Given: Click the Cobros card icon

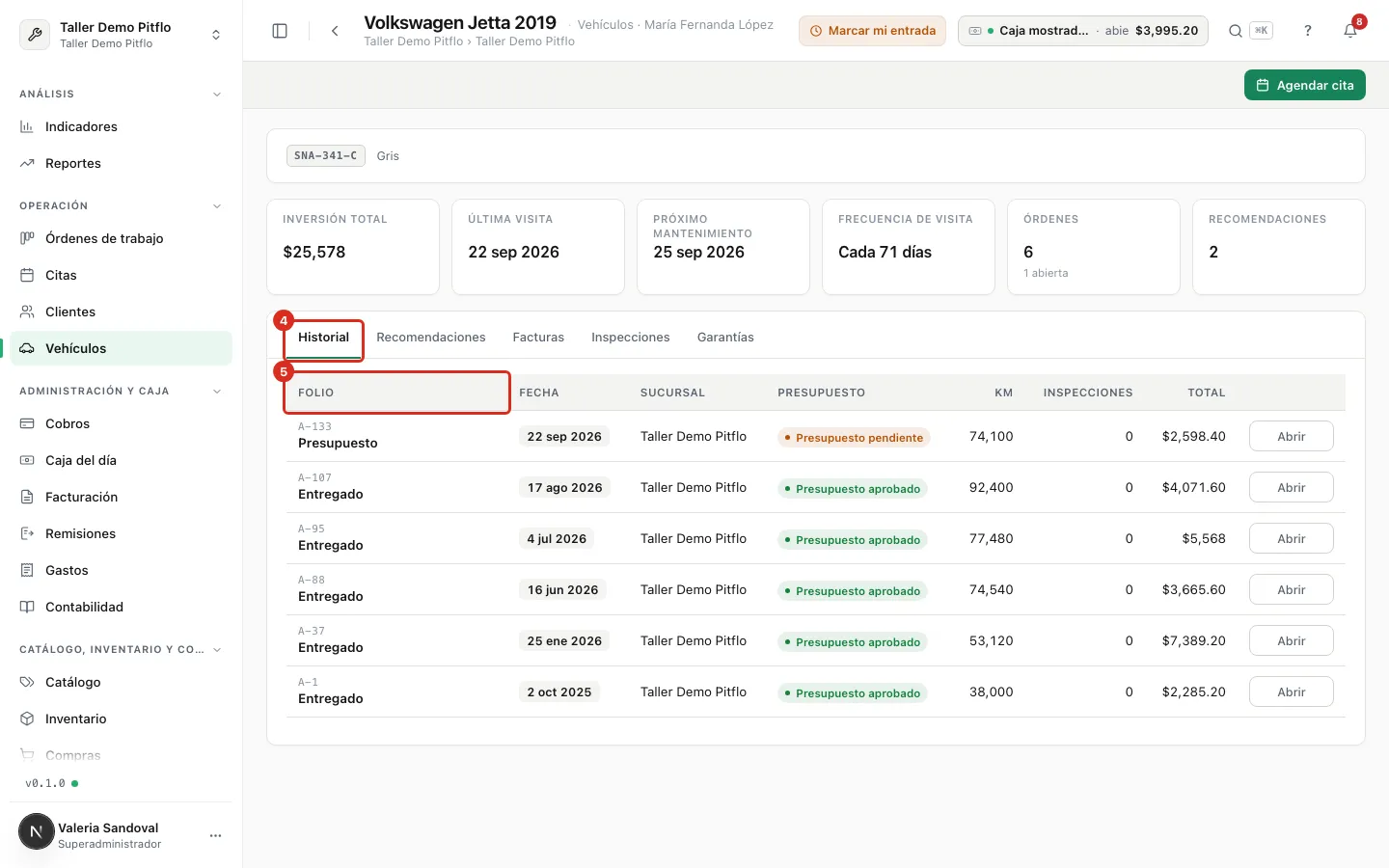Looking at the screenshot, I should click(x=27, y=423).
